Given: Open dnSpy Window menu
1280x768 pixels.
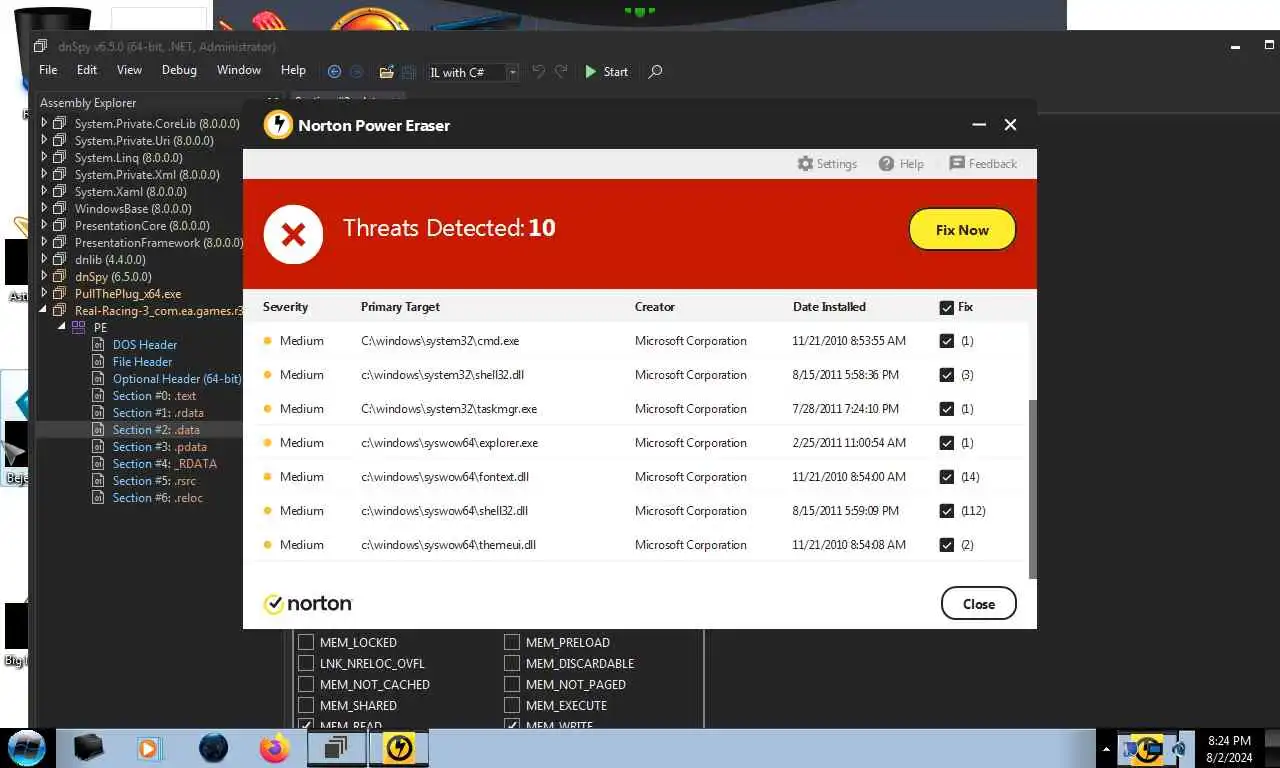Looking at the screenshot, I should (239, 70).
